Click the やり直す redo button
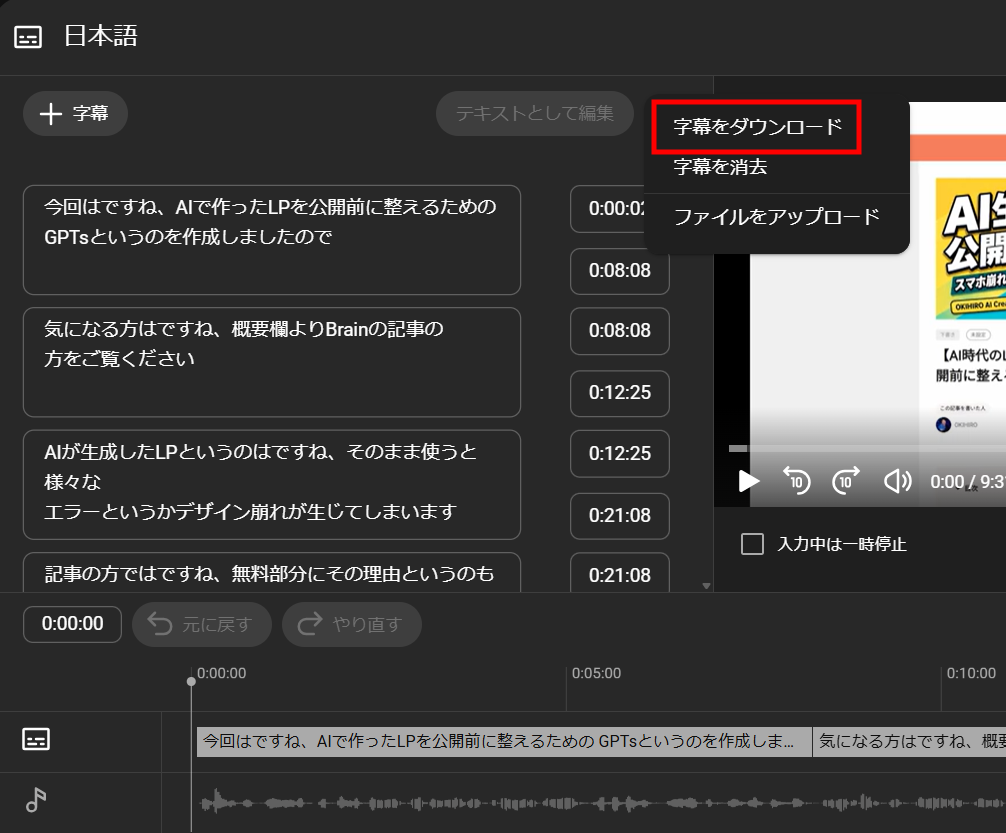This screenshot has height=833, width=1006. pos(352,624)
